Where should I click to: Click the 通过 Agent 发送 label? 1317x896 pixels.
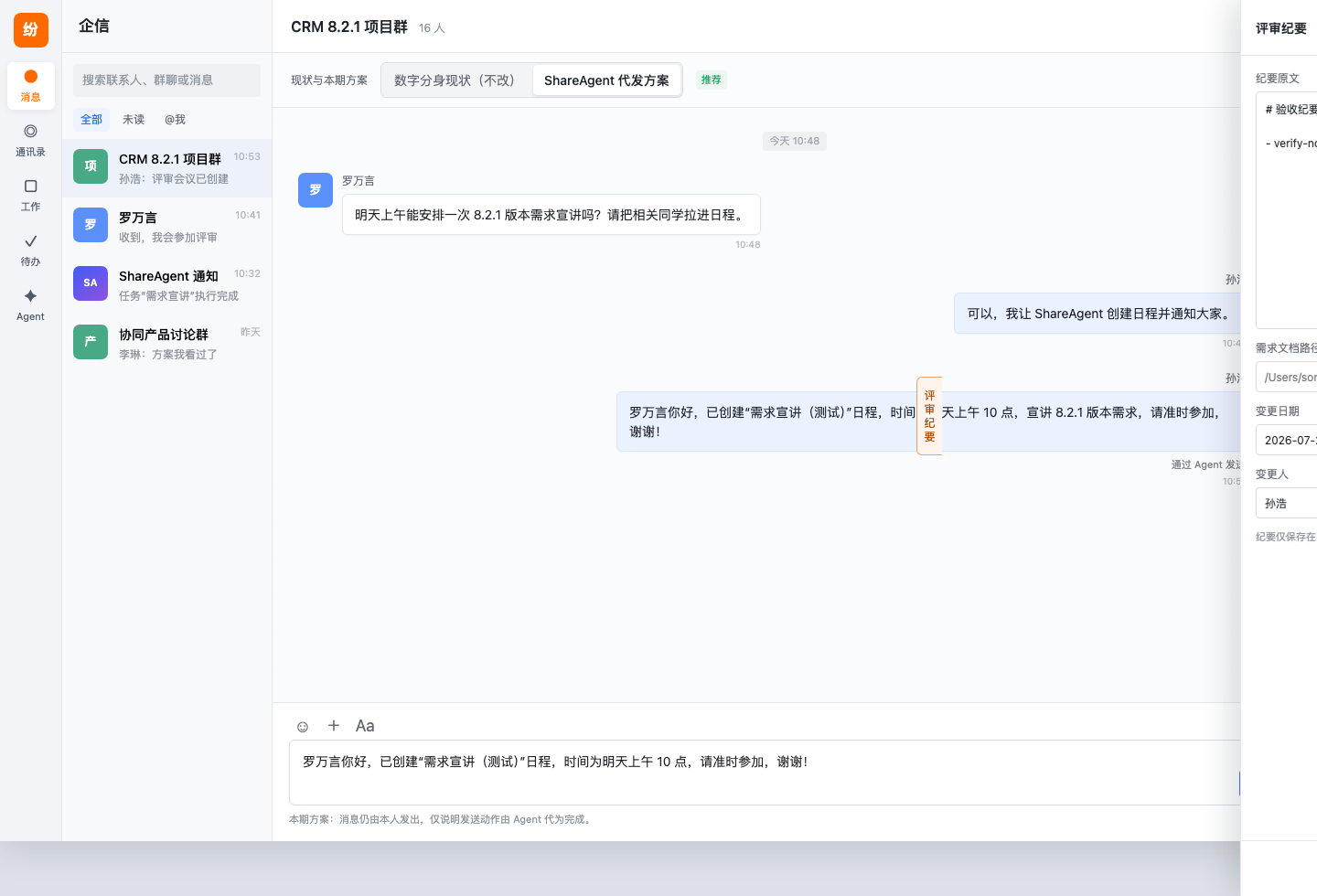(x=1205, y=464)
